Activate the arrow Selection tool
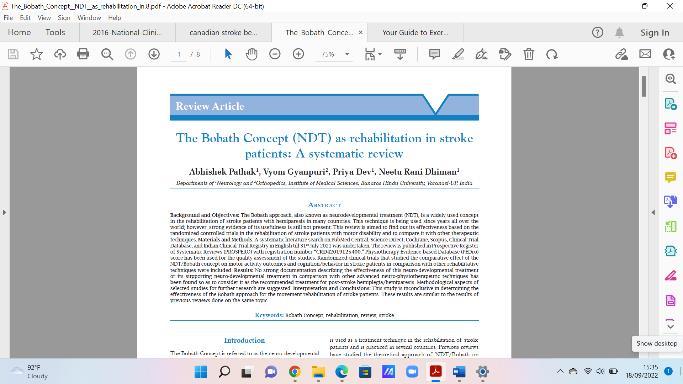The height and width of the screenshot is (384, 683). coord(228,54)
